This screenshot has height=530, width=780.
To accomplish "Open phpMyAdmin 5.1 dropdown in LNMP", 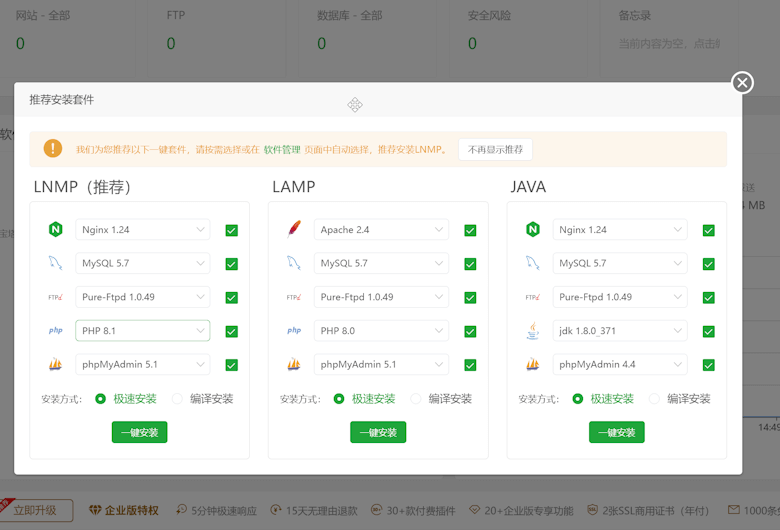I will tap(143, 364).
